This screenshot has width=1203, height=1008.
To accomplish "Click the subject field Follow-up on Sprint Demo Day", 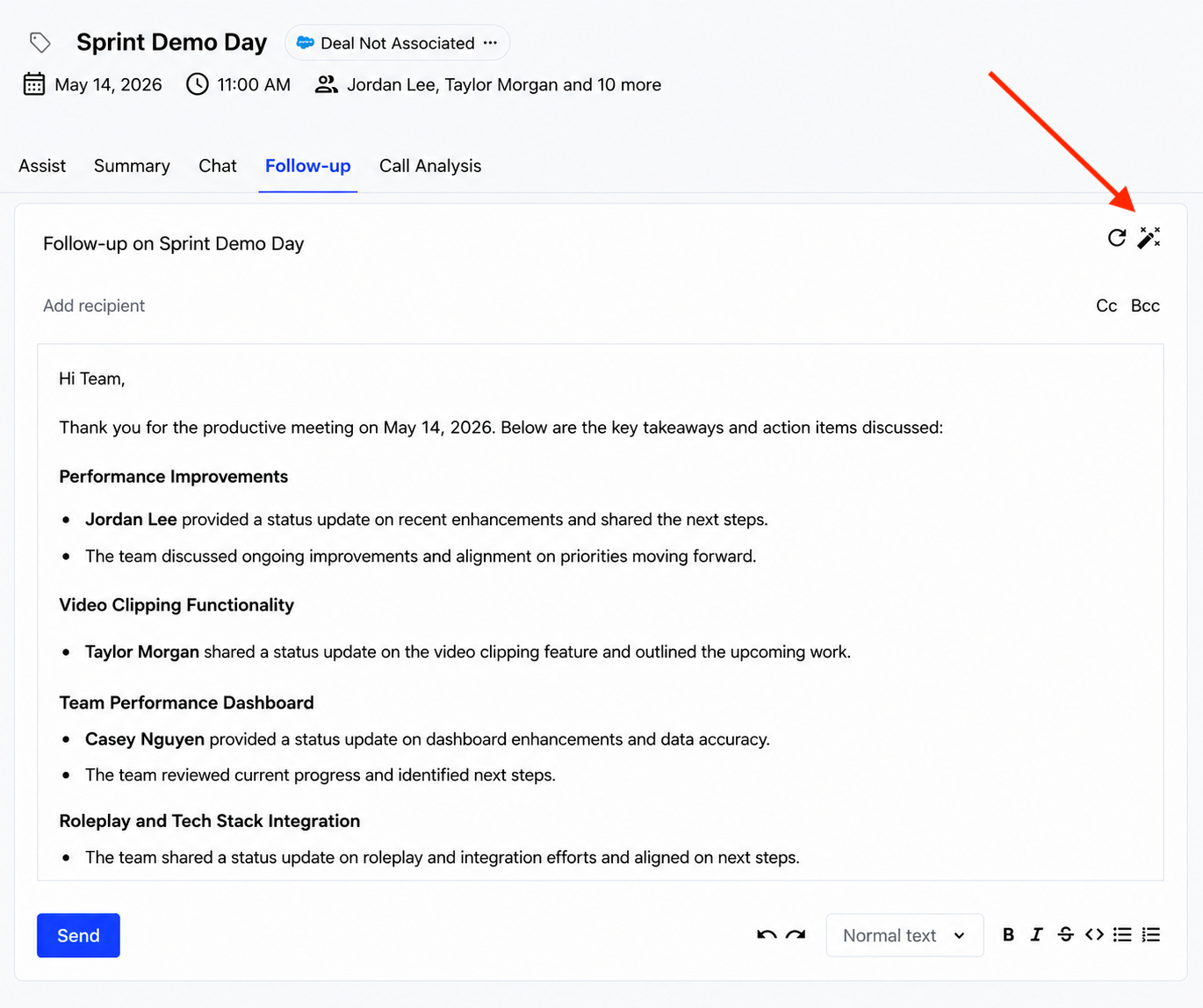I will tap(173, 243).
